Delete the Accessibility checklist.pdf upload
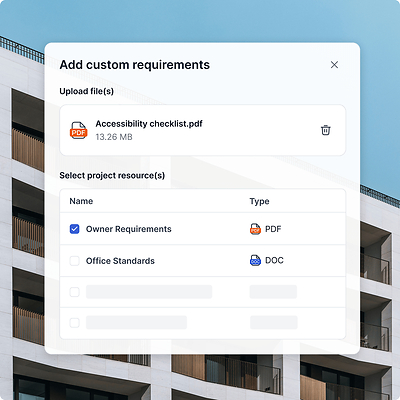Screen dimensions: 400x400 pyautogui.click(x=326, y=130)
